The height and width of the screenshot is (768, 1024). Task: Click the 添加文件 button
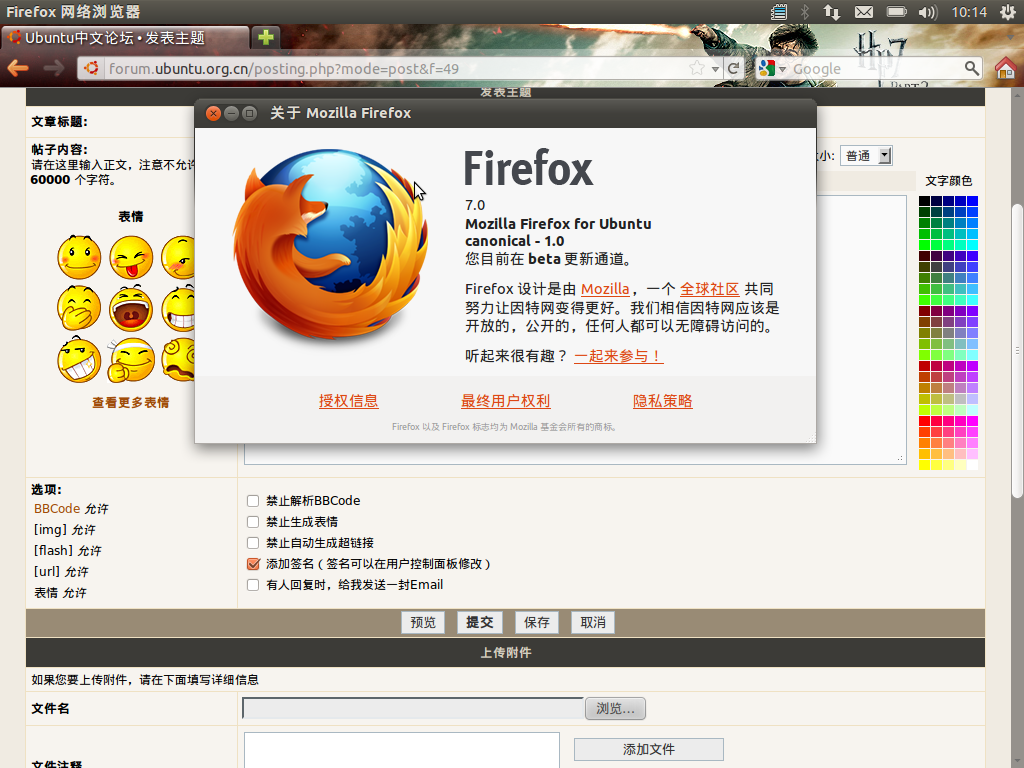pos(648,749)
